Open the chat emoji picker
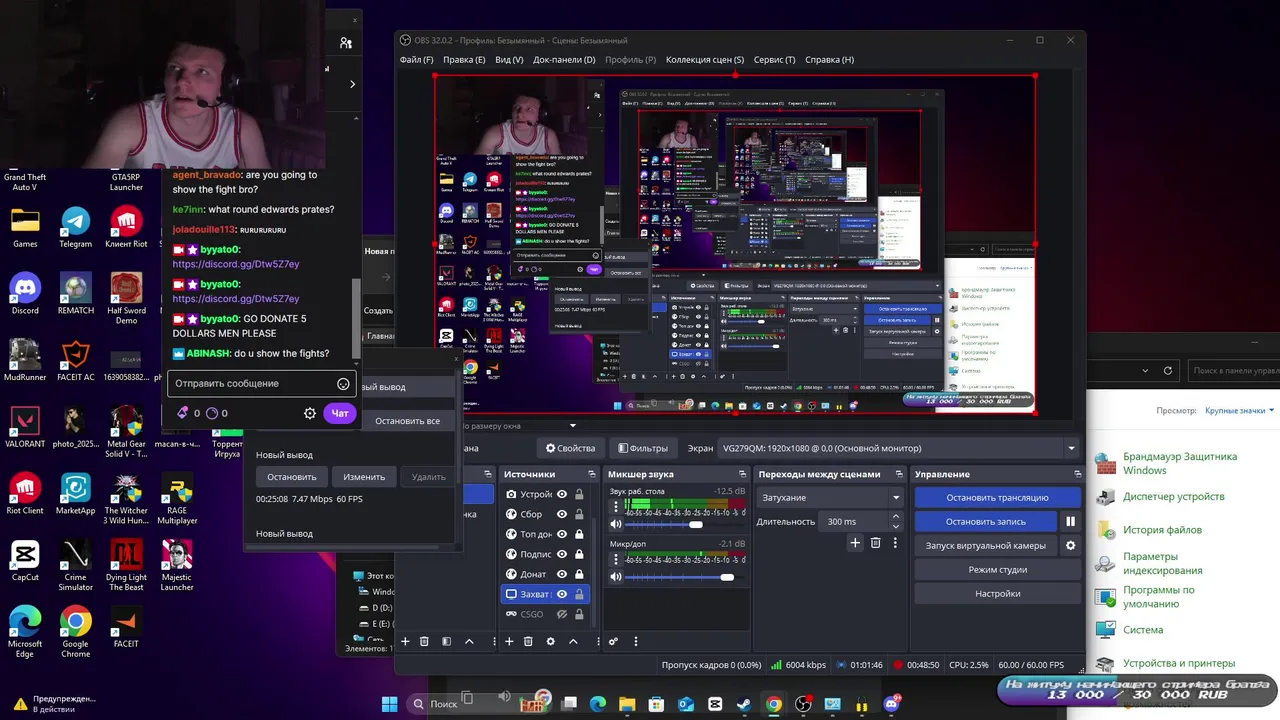The height and width of the screenshot is (720, 1280). pyautogui.click(x=343, y=383)
